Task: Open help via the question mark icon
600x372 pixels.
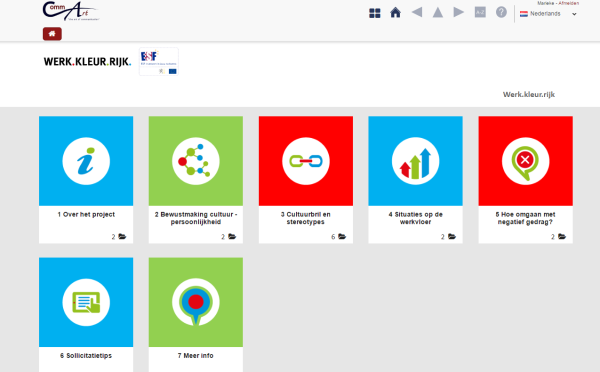Action: 501,12
